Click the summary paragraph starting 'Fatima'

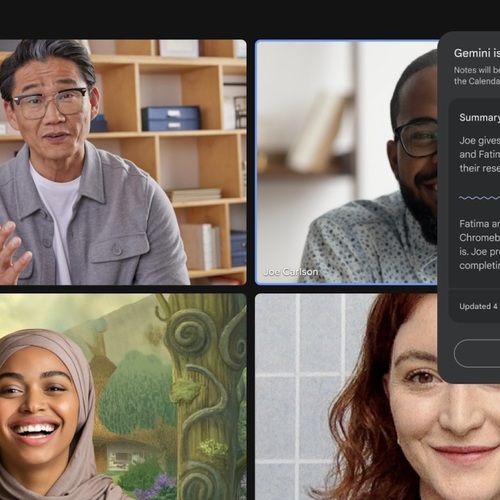click(479, 244)
